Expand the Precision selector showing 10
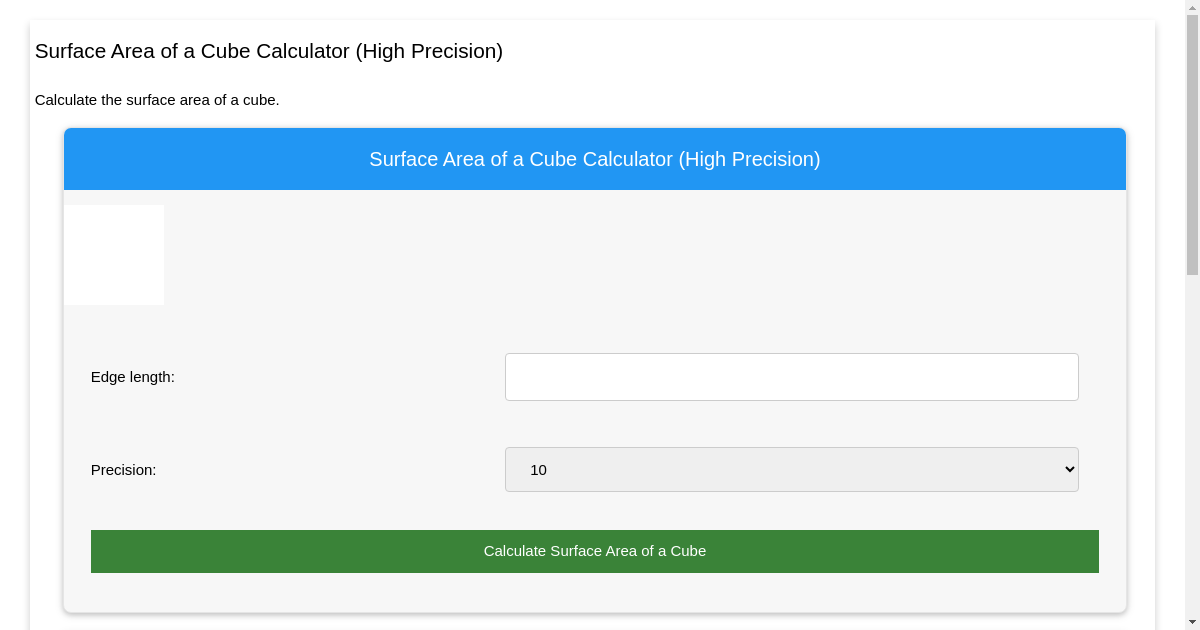 (x=791, y=469)
